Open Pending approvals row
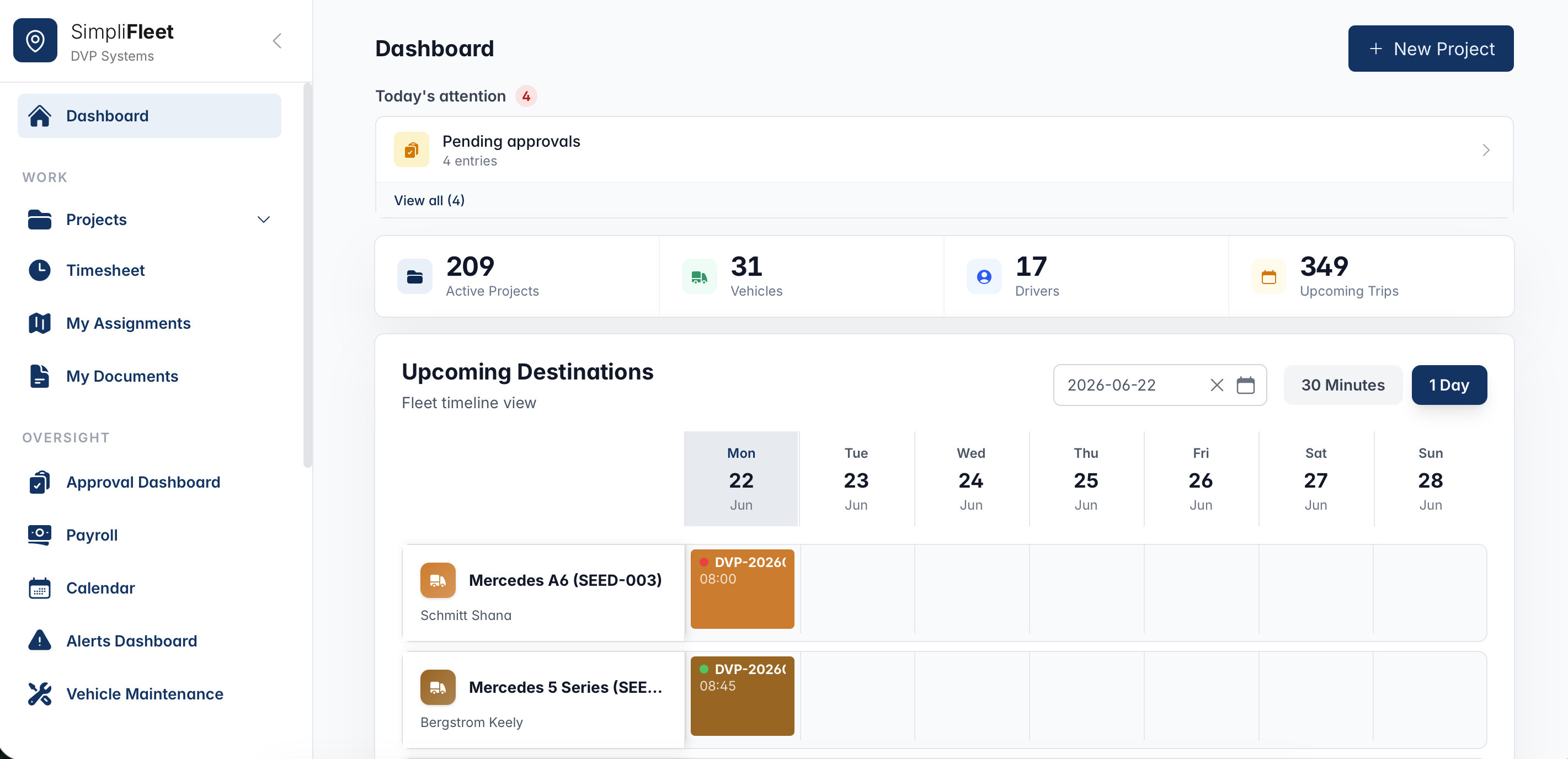The height and width of the screenshot is (759, 1568). [944, 149]
